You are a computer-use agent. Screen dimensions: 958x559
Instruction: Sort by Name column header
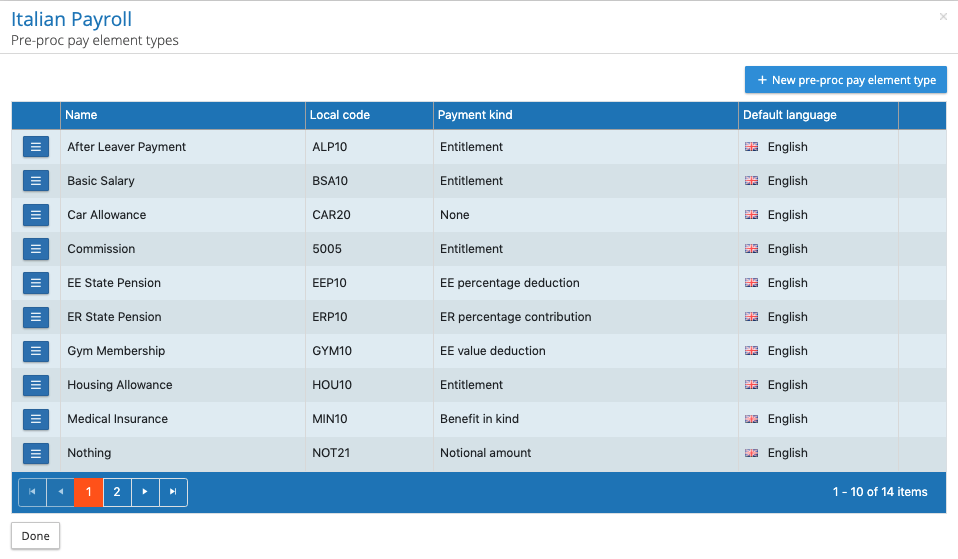pos(82,115)
